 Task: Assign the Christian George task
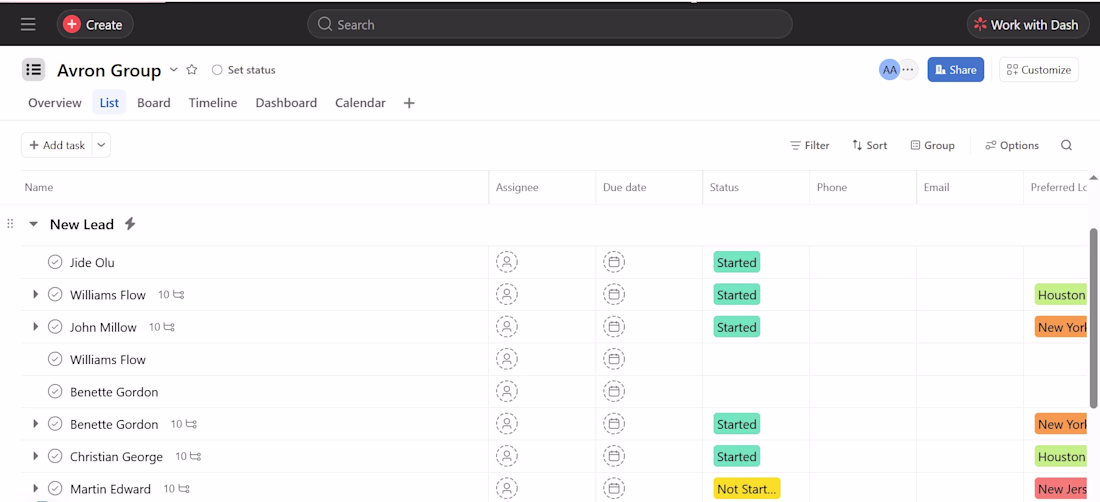pos(507,456)
